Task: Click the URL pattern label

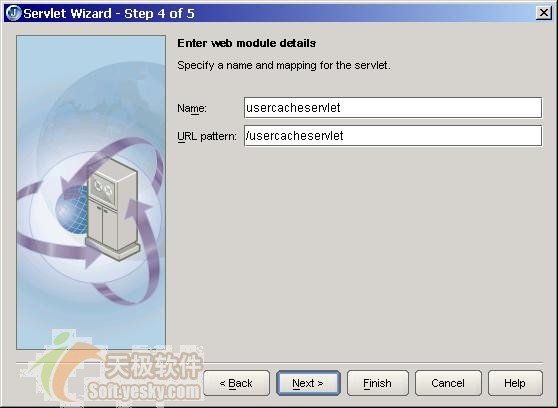Action: pos(207,136)
